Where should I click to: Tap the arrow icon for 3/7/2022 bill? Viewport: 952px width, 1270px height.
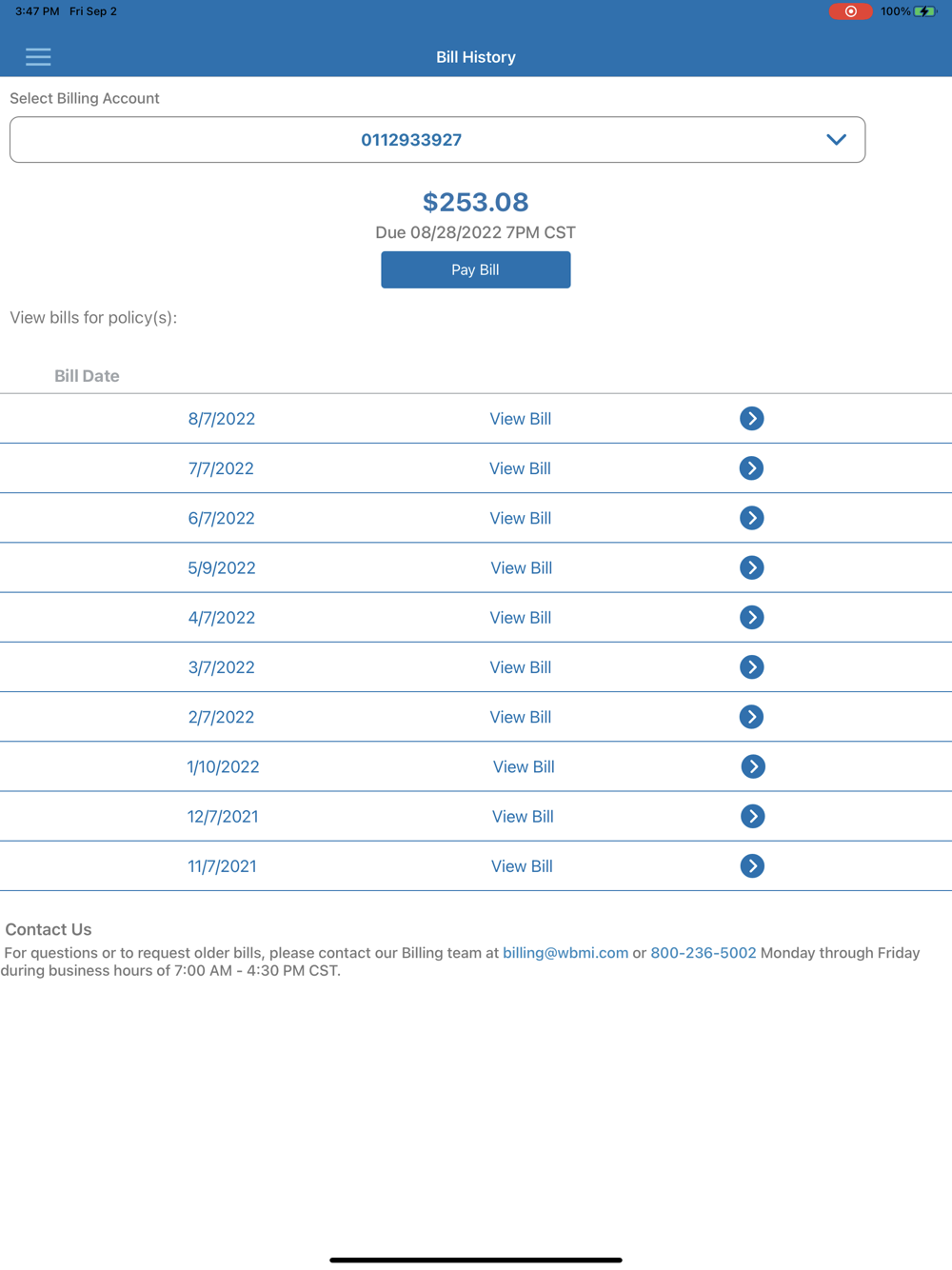(x=751, y=667)
